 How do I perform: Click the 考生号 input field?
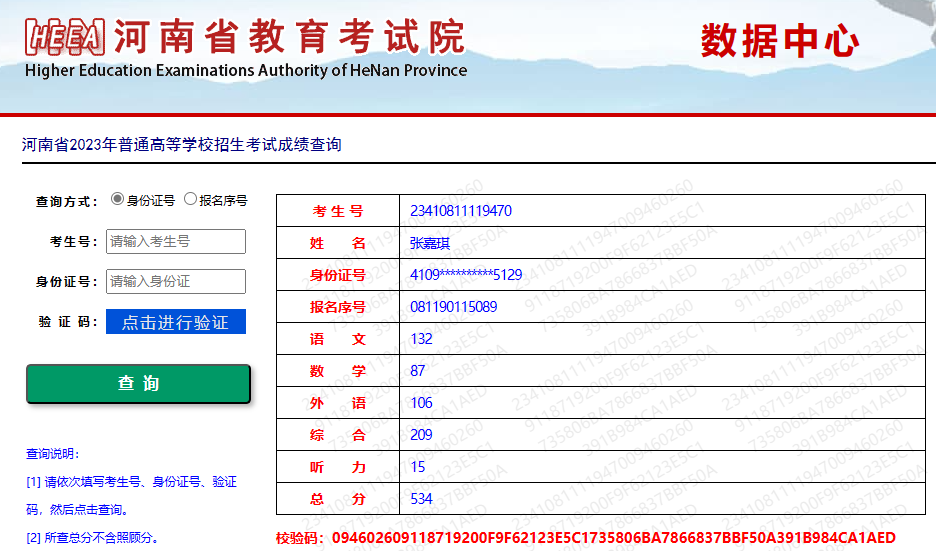pos(176,241)
